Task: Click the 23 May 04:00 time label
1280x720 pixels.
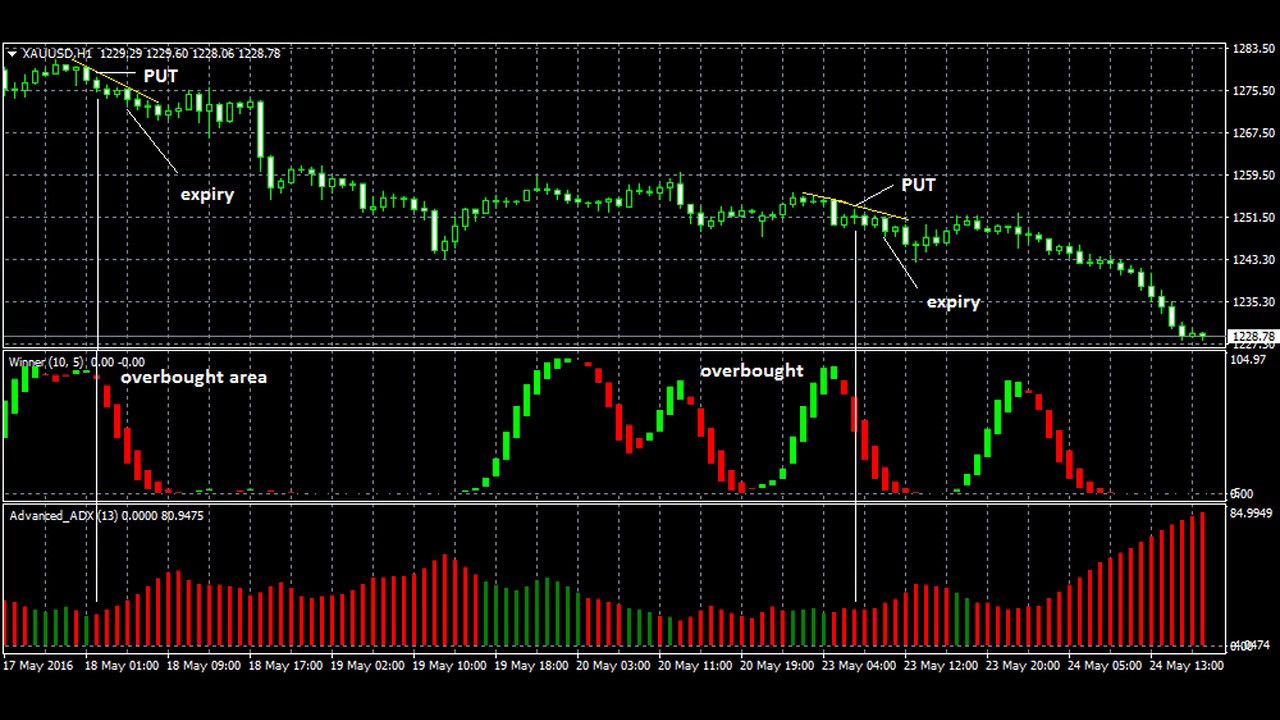Action: coord(859,665)
